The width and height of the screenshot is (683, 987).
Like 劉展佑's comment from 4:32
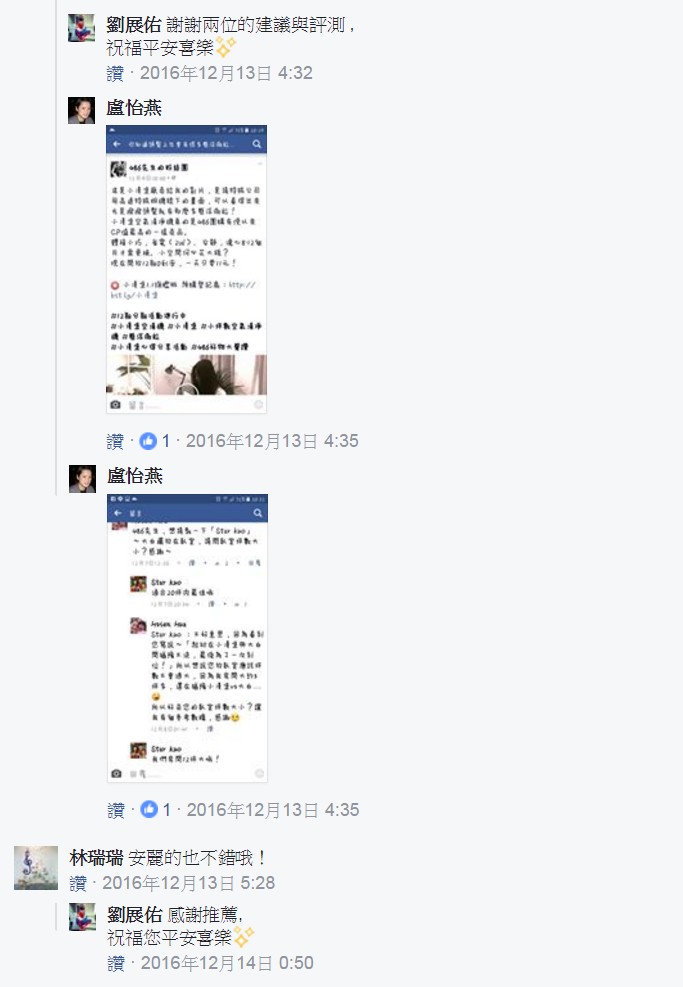115,74
